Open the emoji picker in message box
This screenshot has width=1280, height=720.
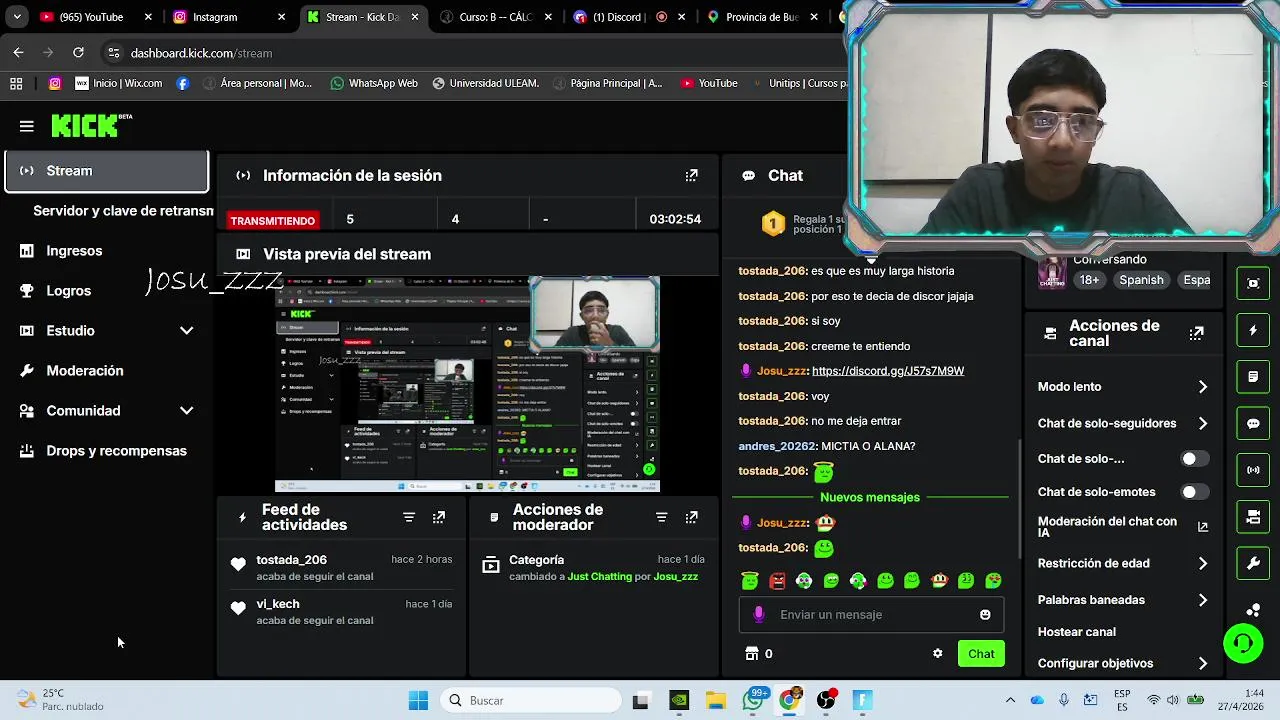(985, 615)
